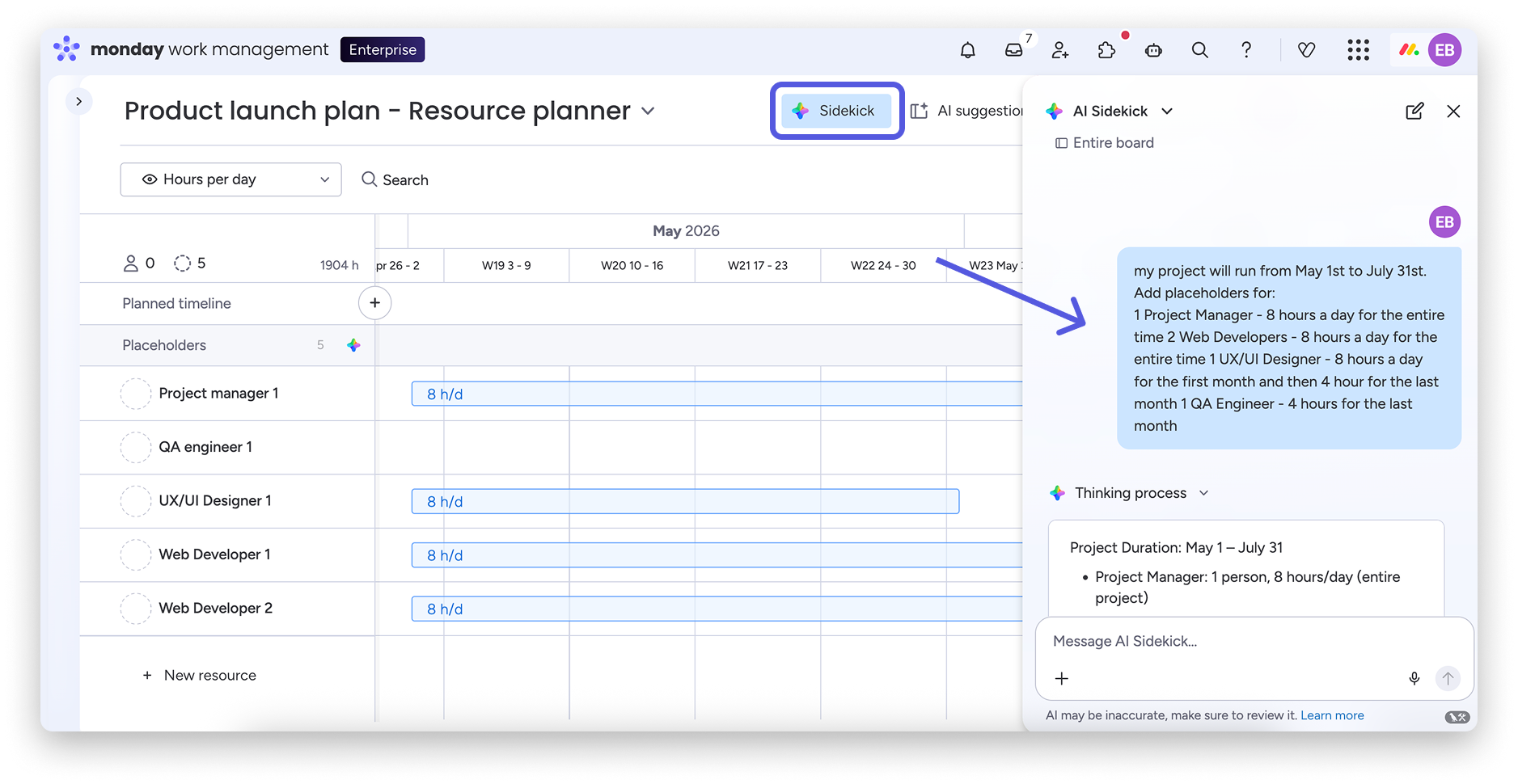
Task: Select the Entire board context chip
Action: click(x=1105, y=143)
